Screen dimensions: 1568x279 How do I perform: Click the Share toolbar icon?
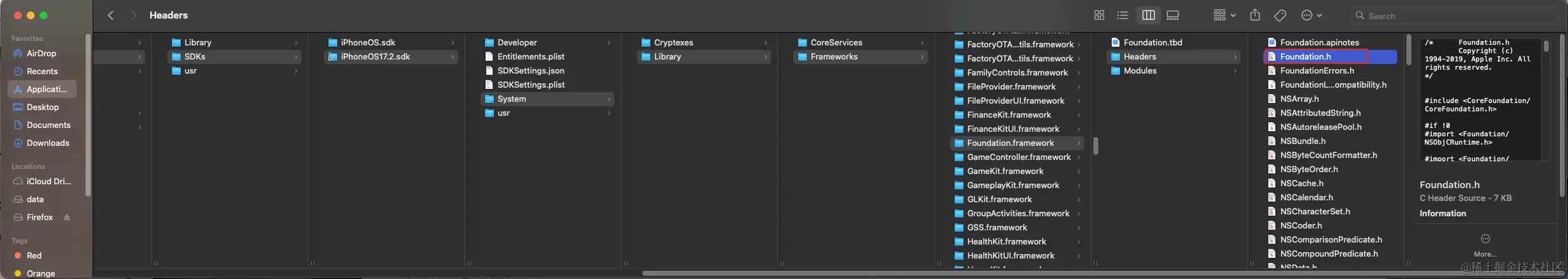coord(1255,15)
